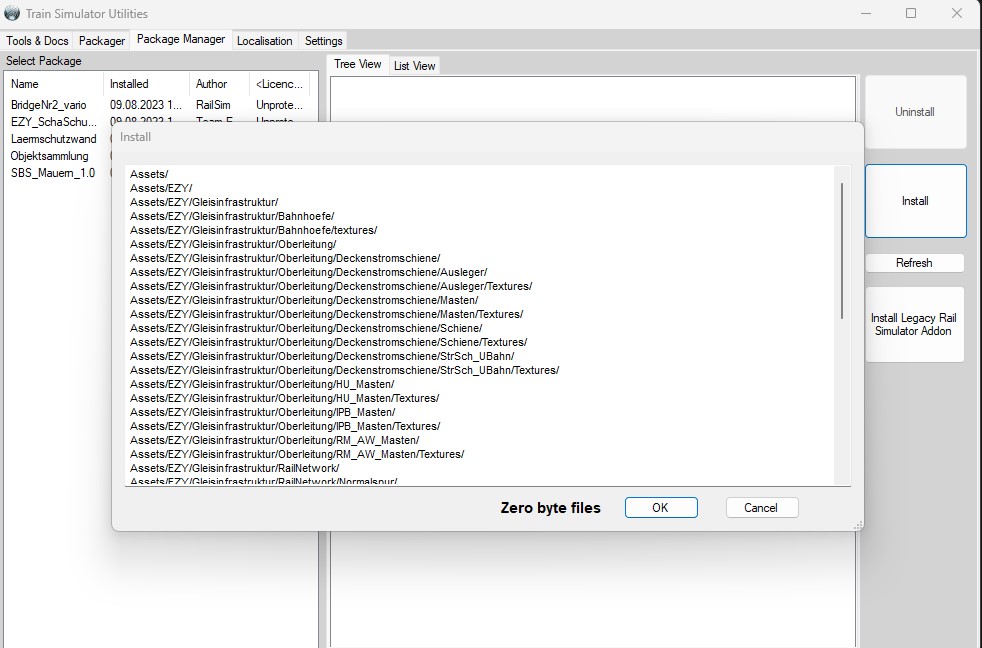Click the HU_Masten/Textures/ line
982x648 pixels.
284,398
